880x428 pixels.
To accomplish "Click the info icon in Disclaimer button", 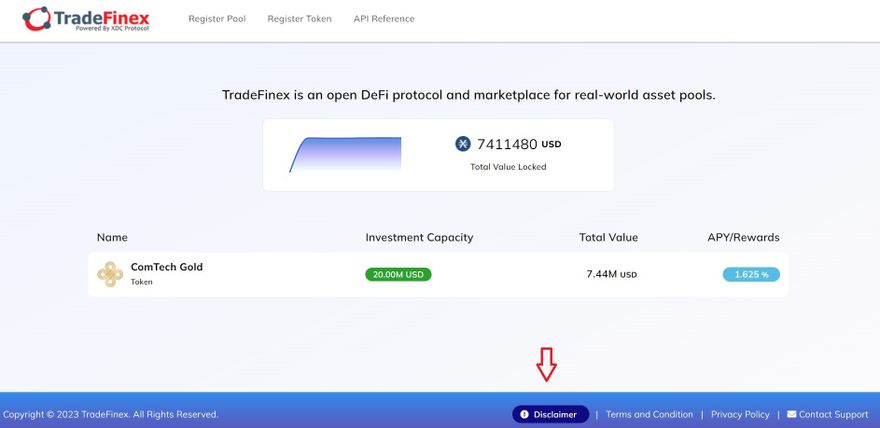I will (x=524, y=414).
